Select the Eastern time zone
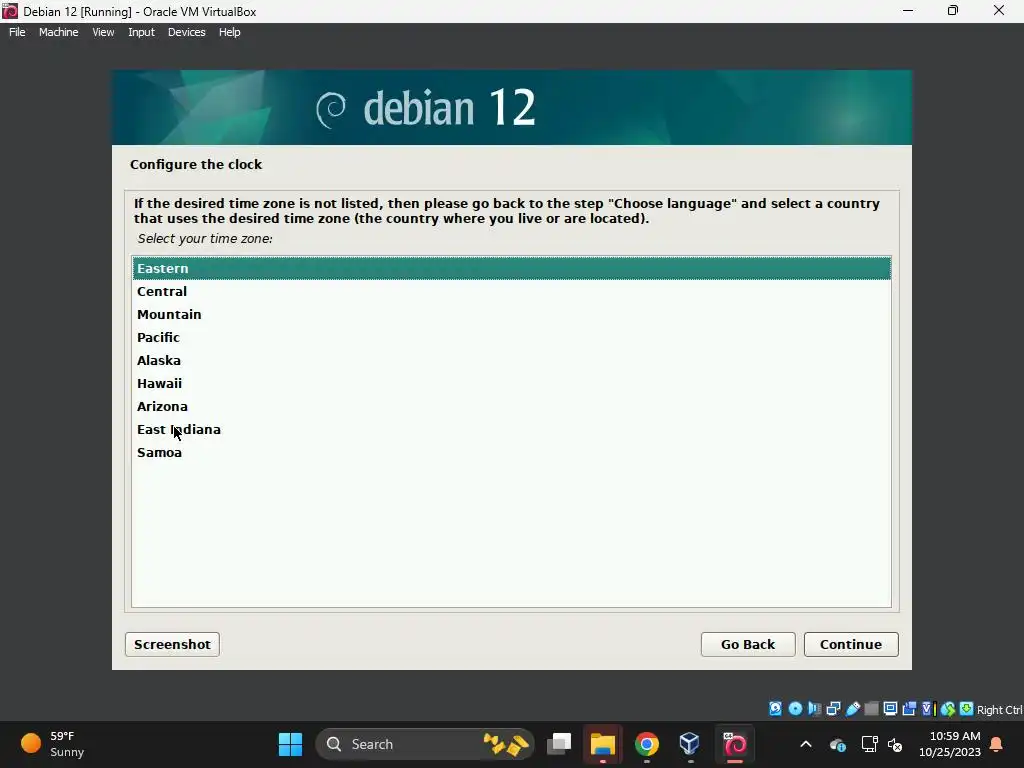The width and height of the screenshot is (1024, 768). [511, 268]
